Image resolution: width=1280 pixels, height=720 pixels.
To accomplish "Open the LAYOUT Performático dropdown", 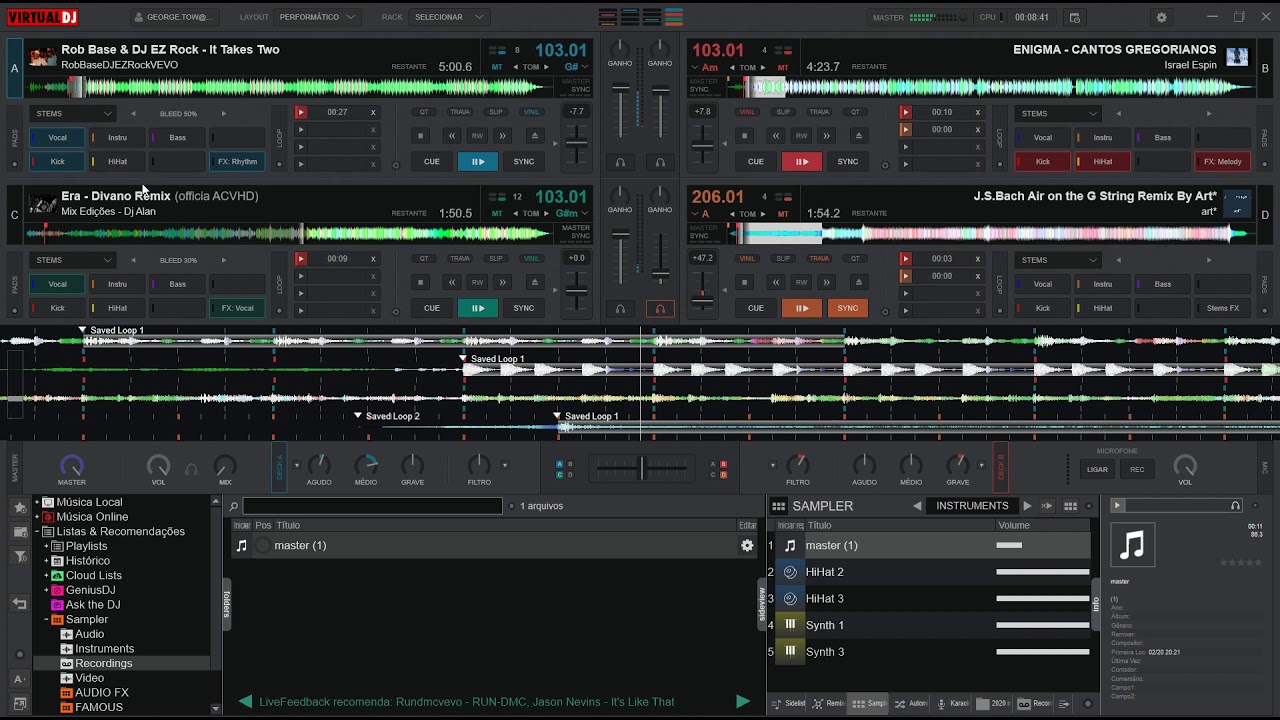I will tap(319, 17).
